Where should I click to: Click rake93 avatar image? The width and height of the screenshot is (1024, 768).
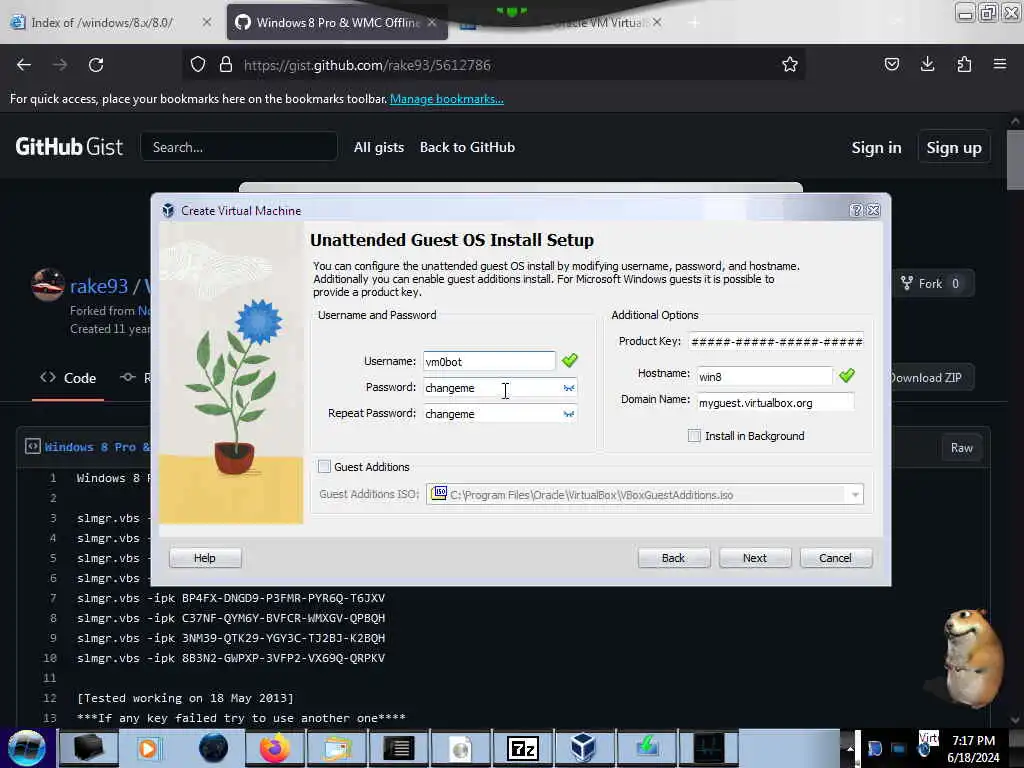[x=48, y=285]
